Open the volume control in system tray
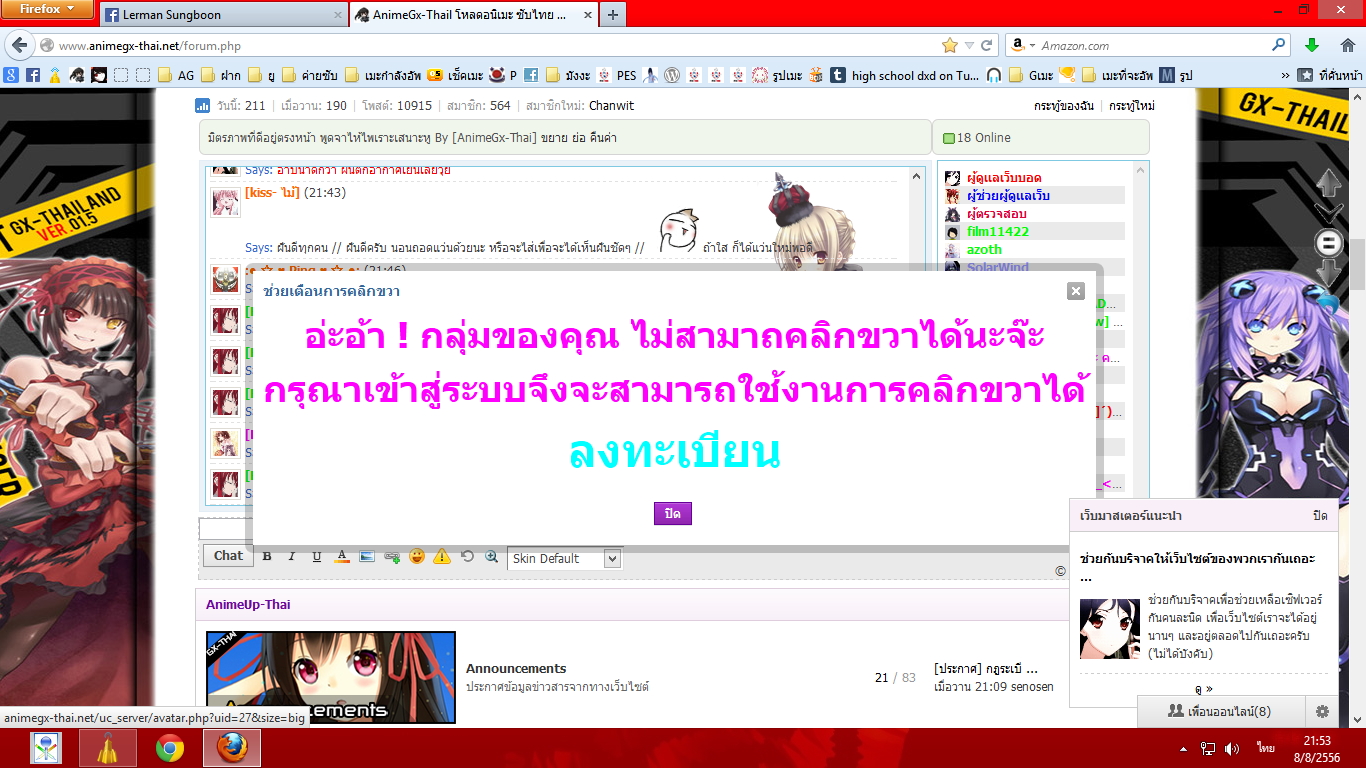The image size is (1366, 768). (x=1231, y=748)
